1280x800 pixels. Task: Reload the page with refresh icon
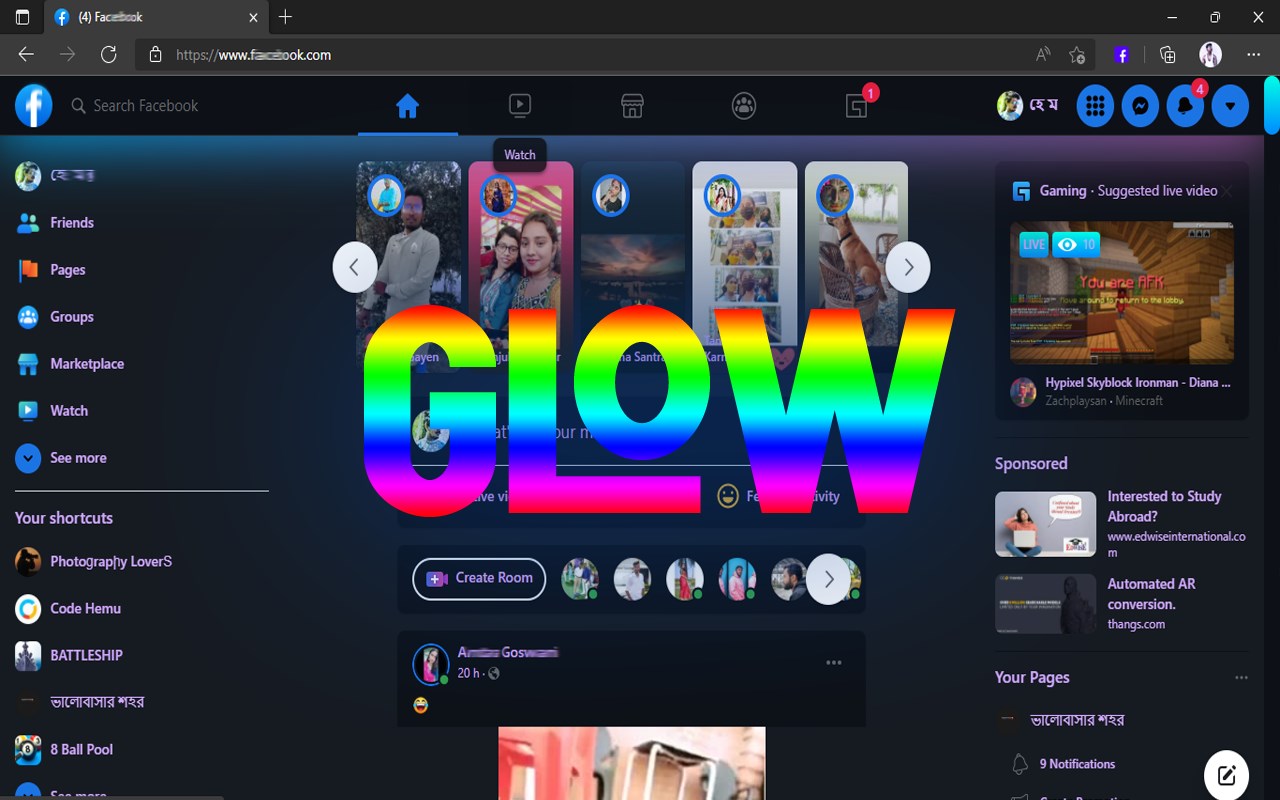[x=109, y=55]
